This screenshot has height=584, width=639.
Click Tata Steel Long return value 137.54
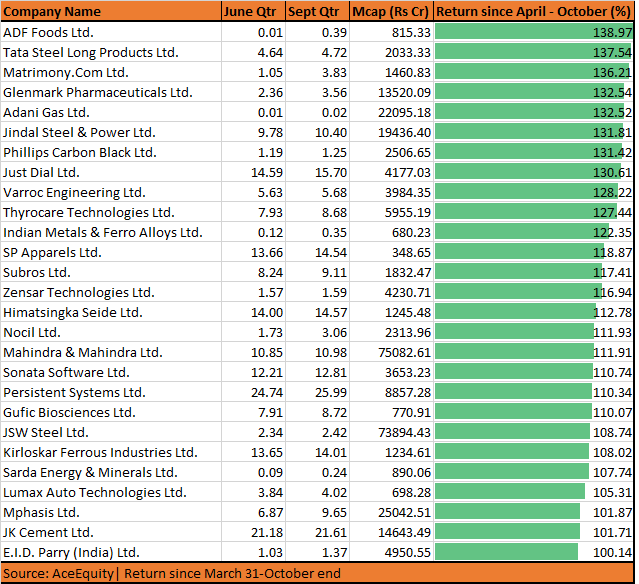(612, 52)
